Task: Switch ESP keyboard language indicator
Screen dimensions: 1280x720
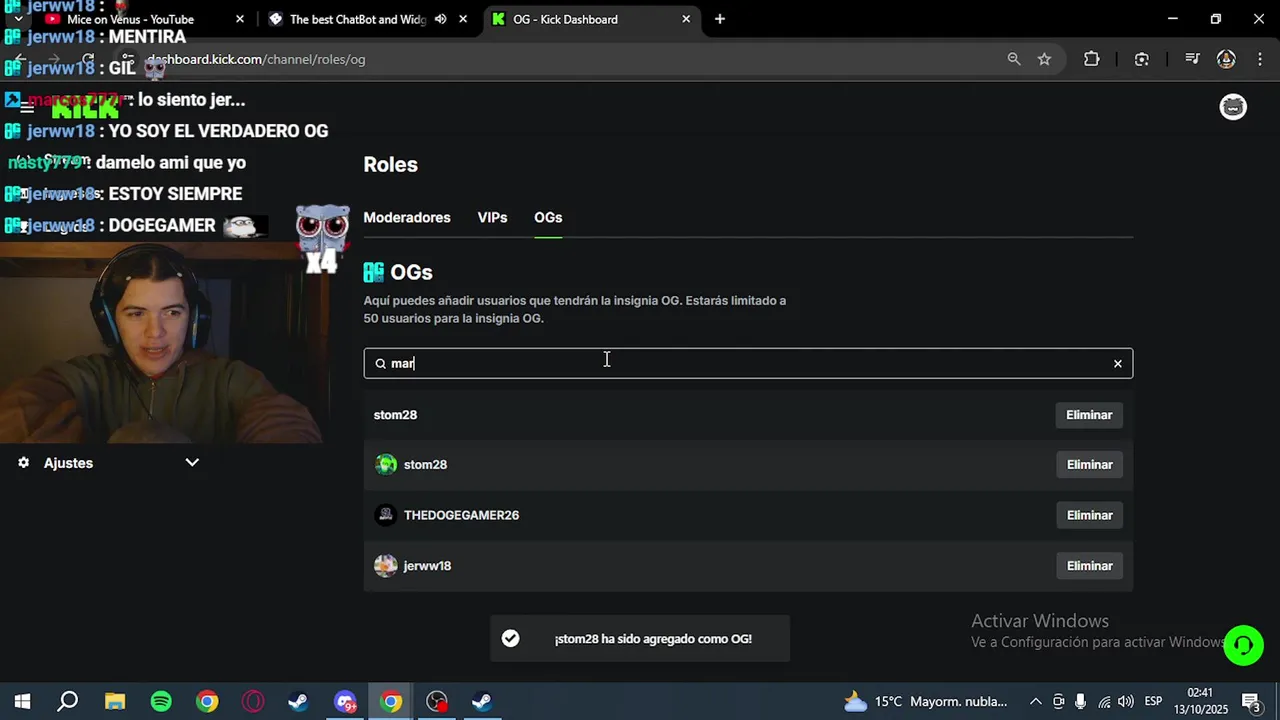Action: pyautogui.click(x=1153, y=701)
